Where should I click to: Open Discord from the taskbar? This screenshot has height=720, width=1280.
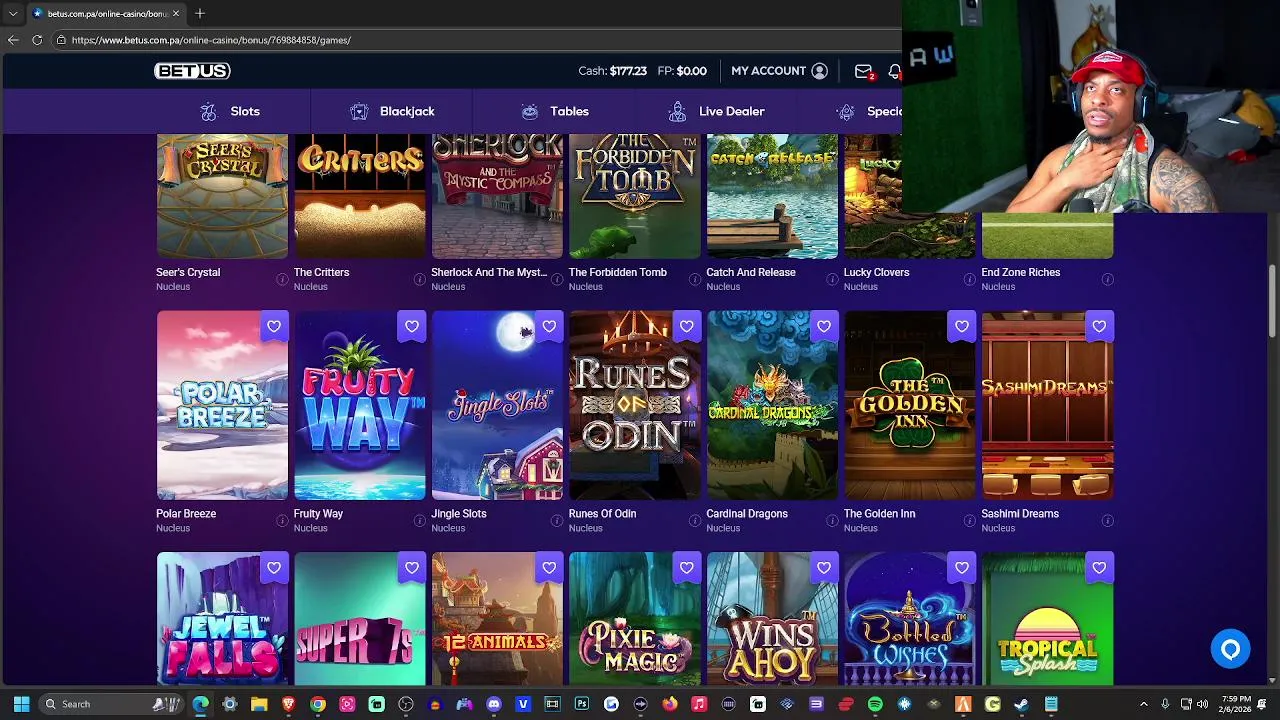(x=493, y=704)
